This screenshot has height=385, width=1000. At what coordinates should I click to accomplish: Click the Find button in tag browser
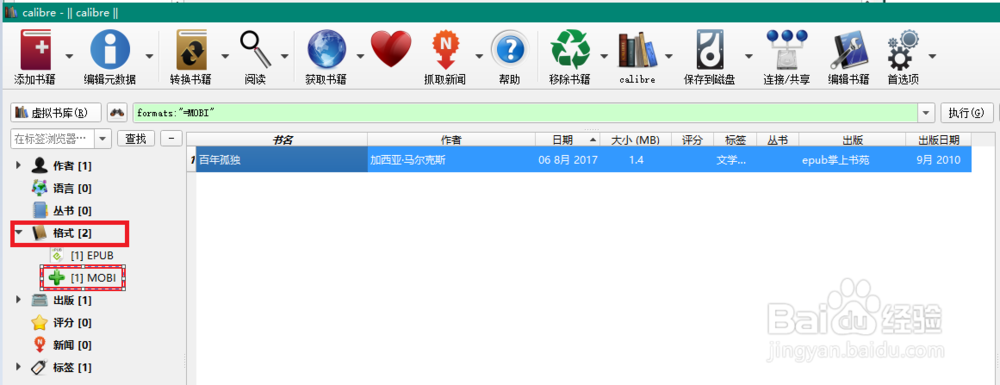[x=135, y=138]
